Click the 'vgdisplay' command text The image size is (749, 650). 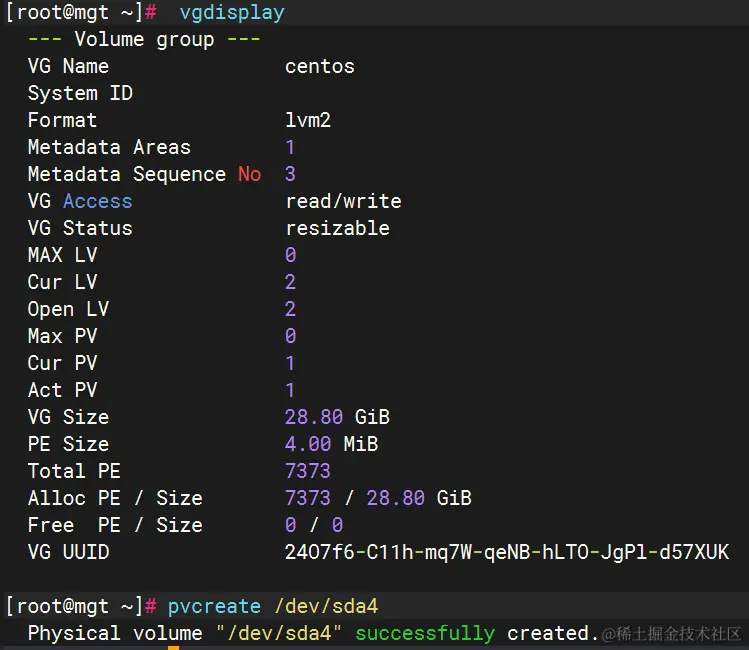[232, 12]
